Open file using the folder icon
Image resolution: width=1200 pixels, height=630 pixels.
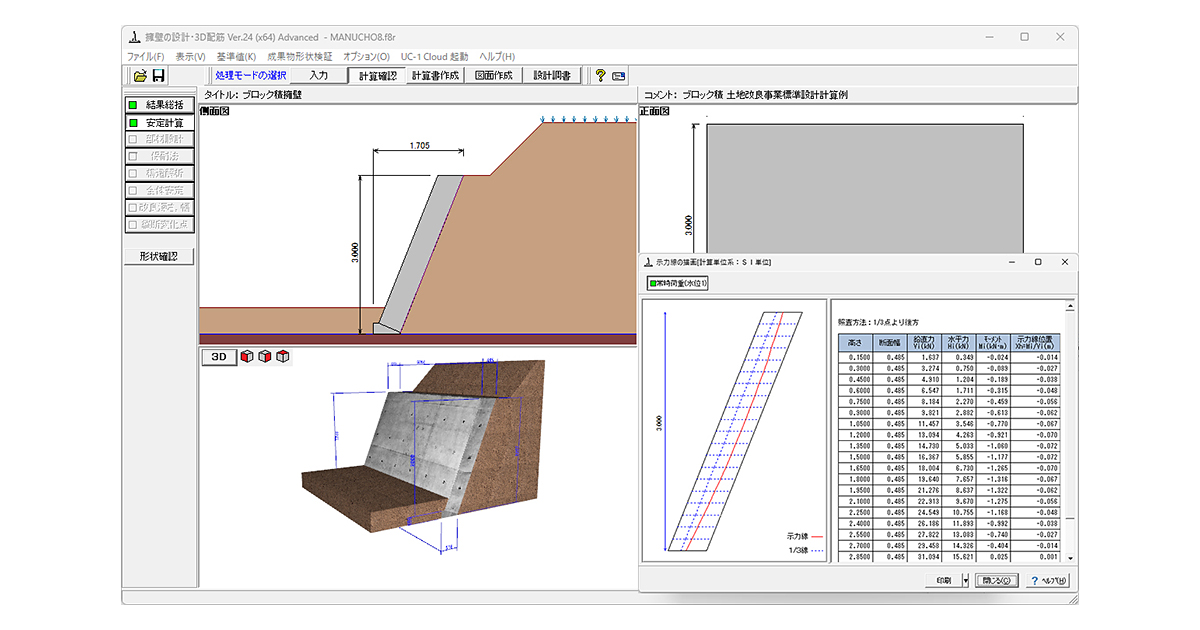coord(140,75)
